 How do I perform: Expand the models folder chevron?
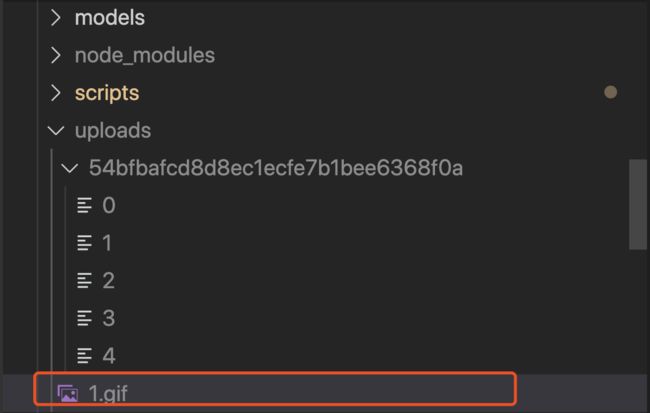[56, 18]
